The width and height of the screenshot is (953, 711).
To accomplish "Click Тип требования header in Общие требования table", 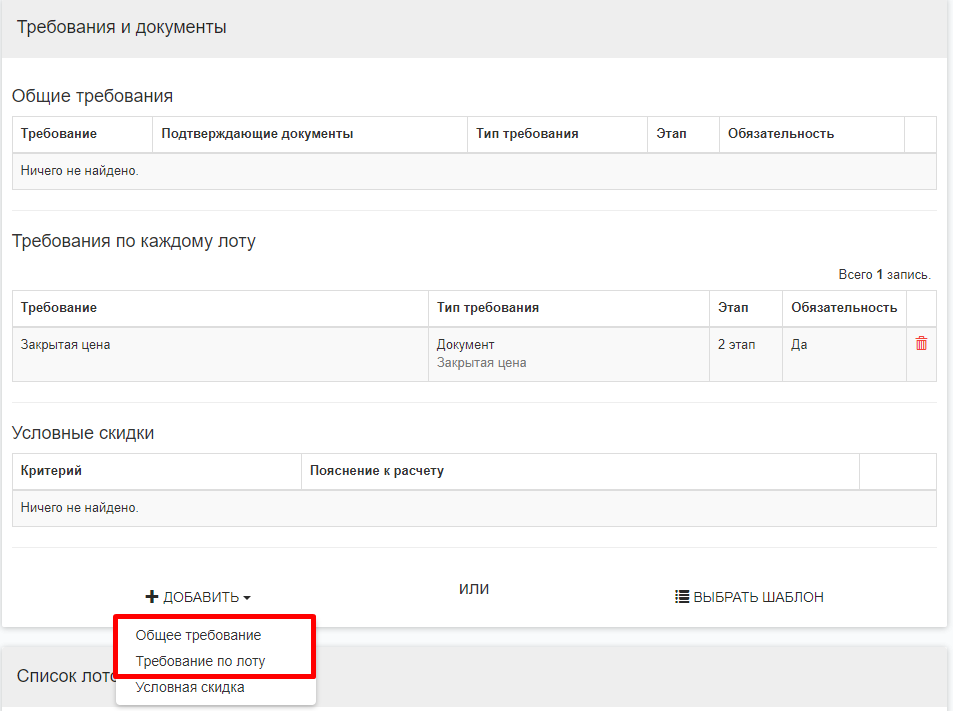I will click(x=527, y=134).
